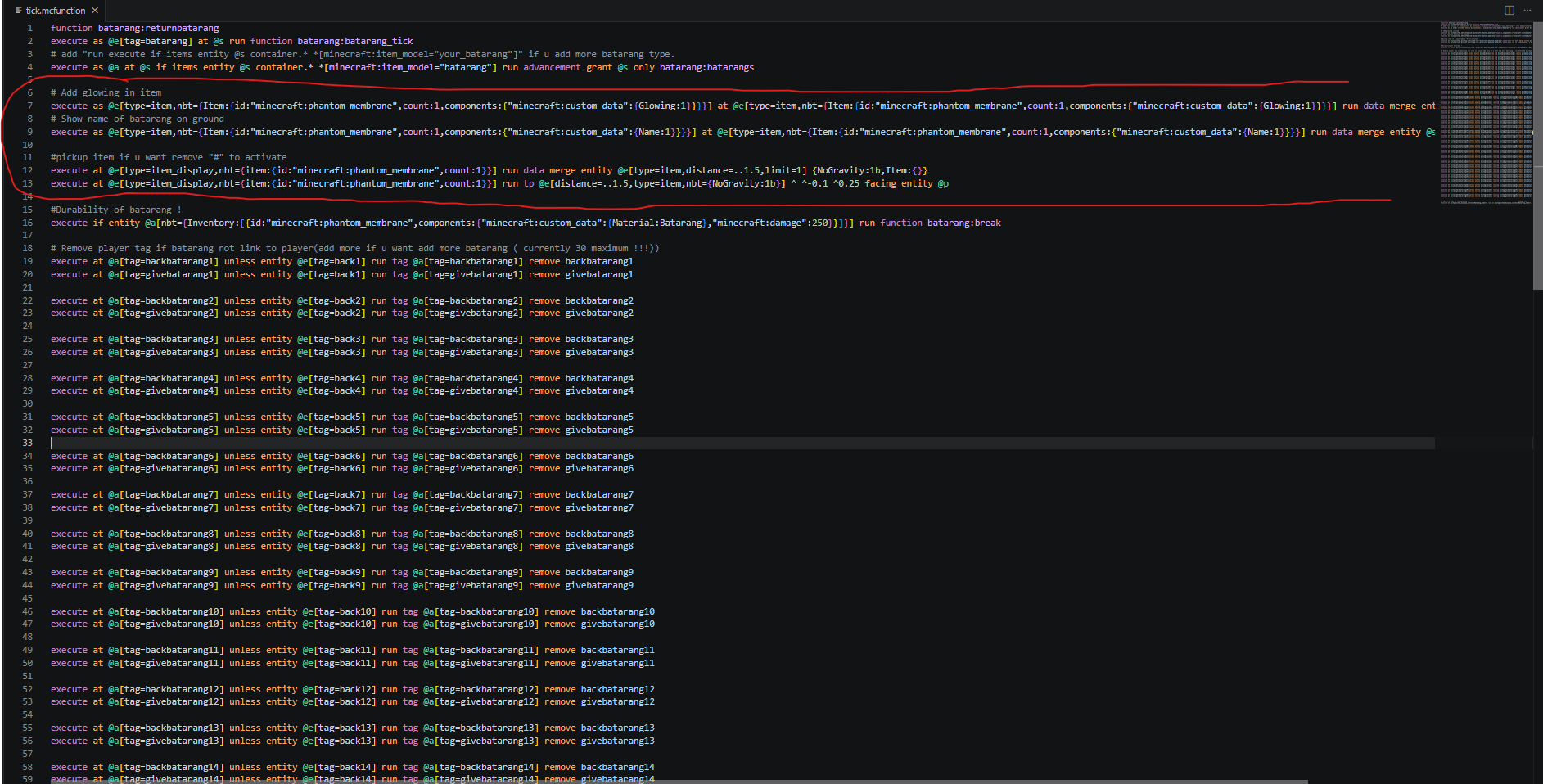Click "backbatarang1" at end of line 19
Viewport: 1543px width, 784px height.
click(599, 262)
